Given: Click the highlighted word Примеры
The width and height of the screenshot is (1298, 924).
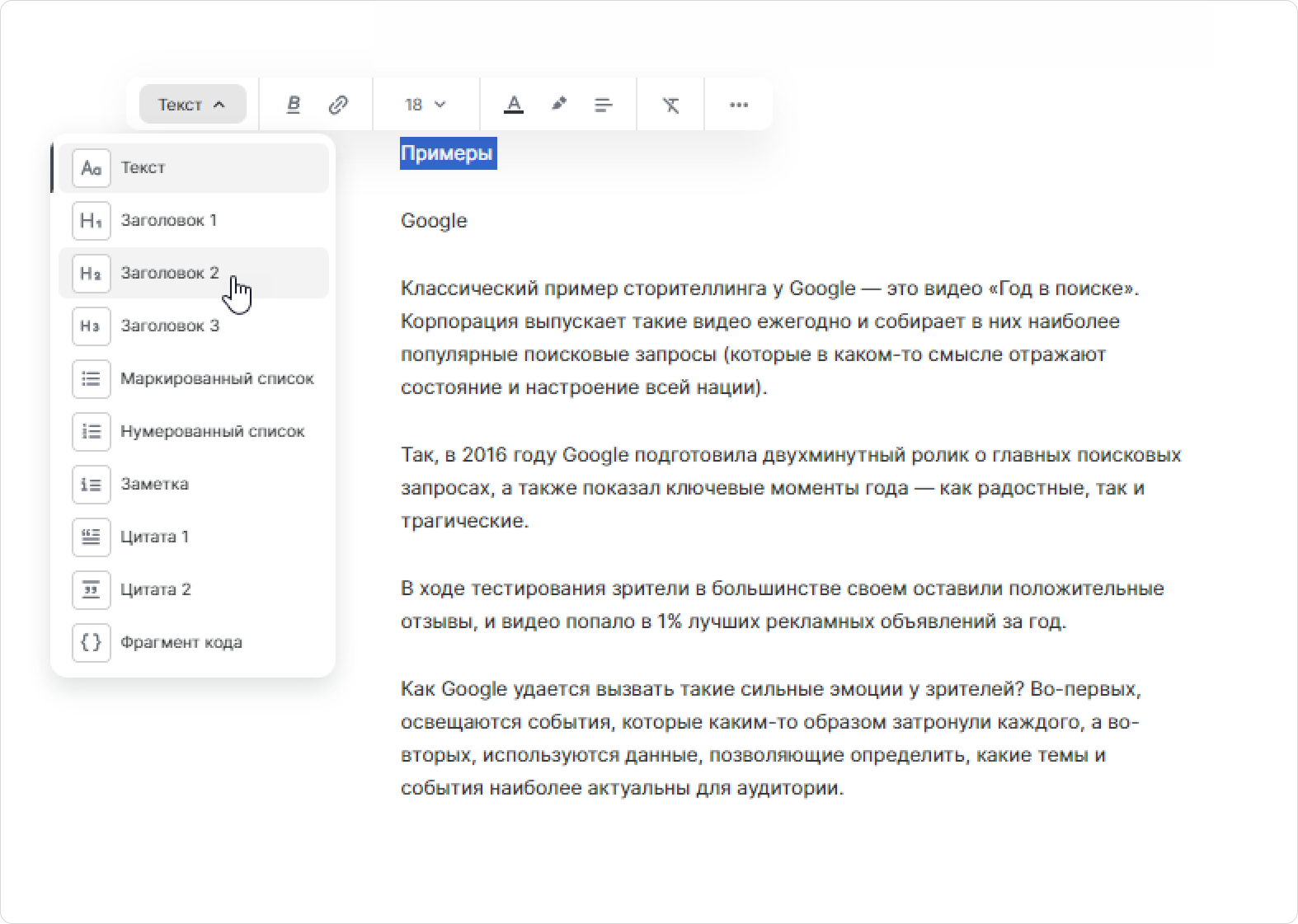Looking at the screenshot, I should [448, 153].
